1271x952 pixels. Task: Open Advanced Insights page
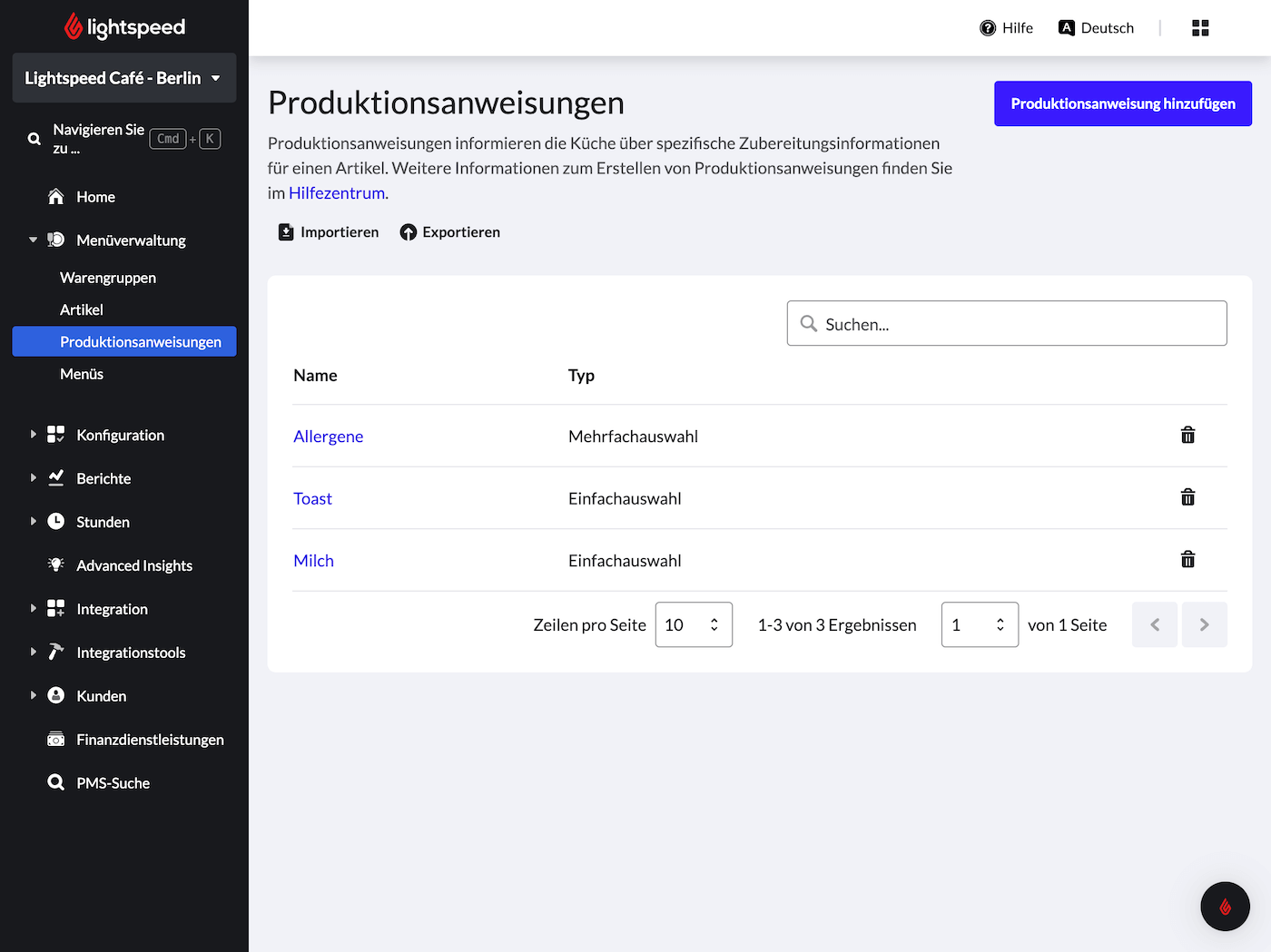(x=134, y=565)
